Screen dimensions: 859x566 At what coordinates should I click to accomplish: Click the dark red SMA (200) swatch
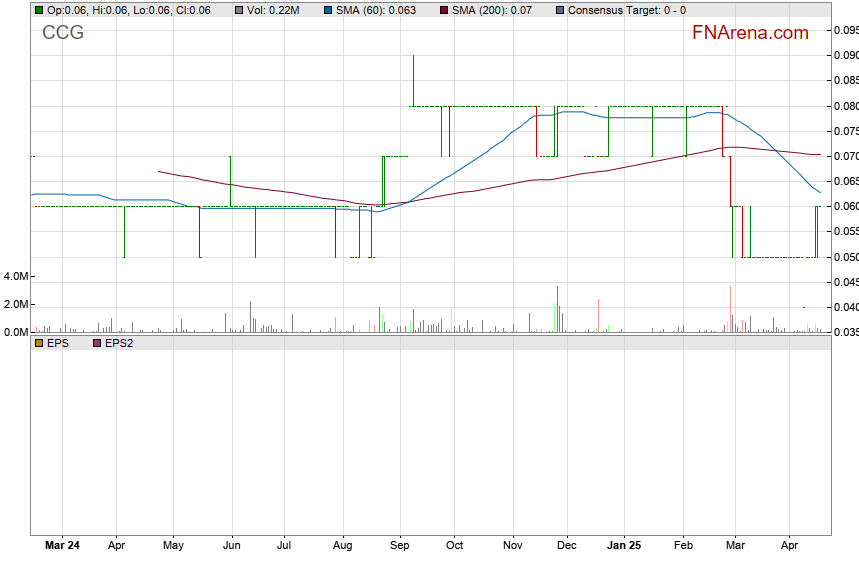443,10
